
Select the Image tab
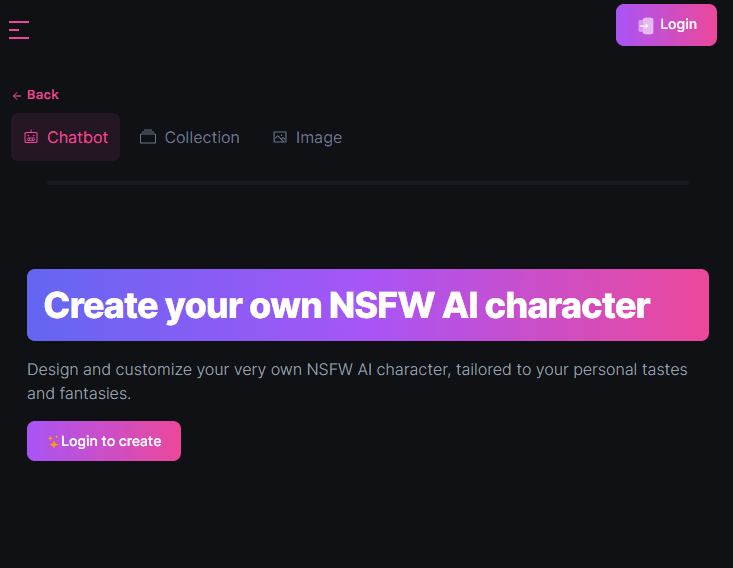[308, 137]
